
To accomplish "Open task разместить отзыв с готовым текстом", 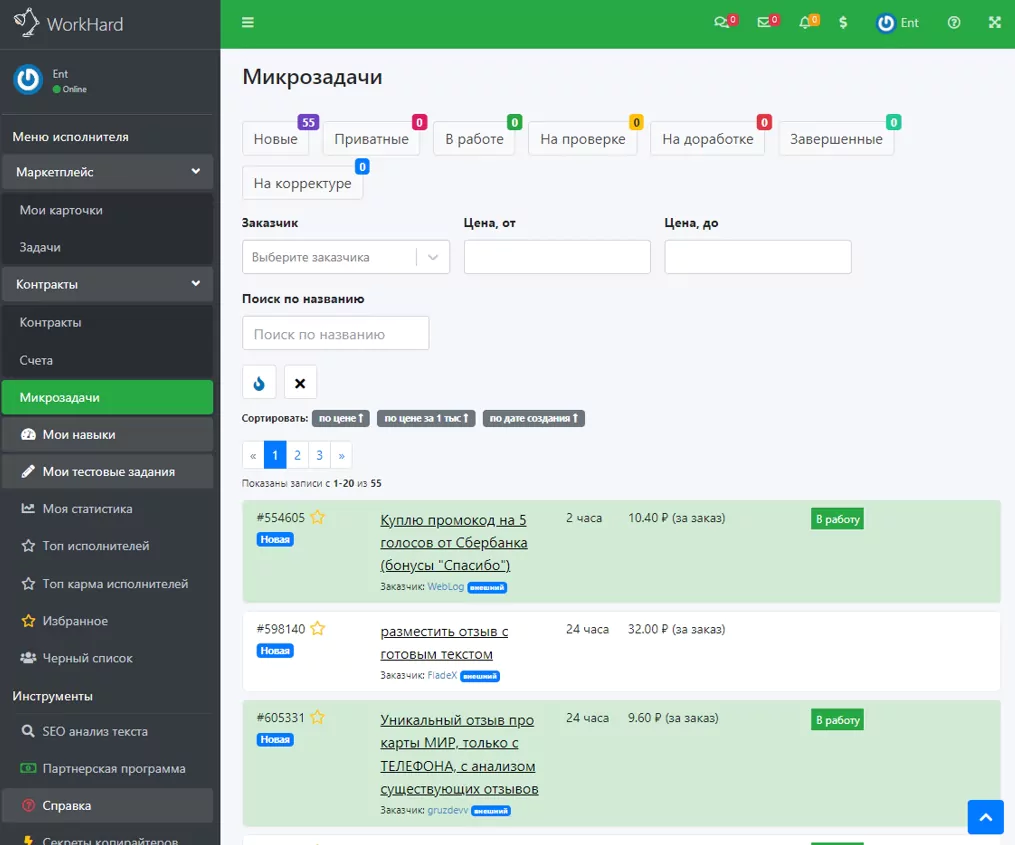I will [444, 642].
